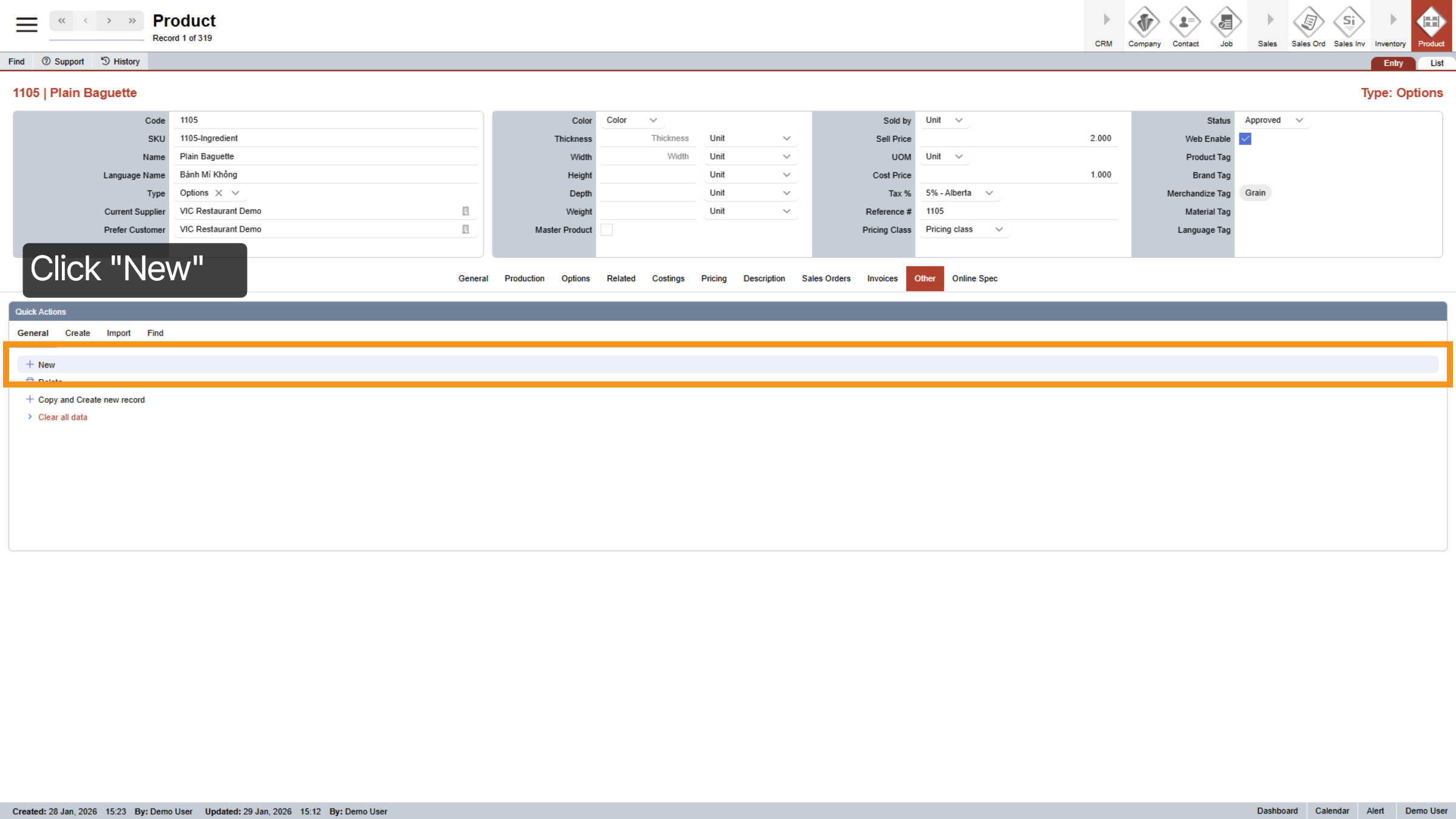Go to next record arrow
The width and height of the screenshot is (1456, 819).
(109, 21)
